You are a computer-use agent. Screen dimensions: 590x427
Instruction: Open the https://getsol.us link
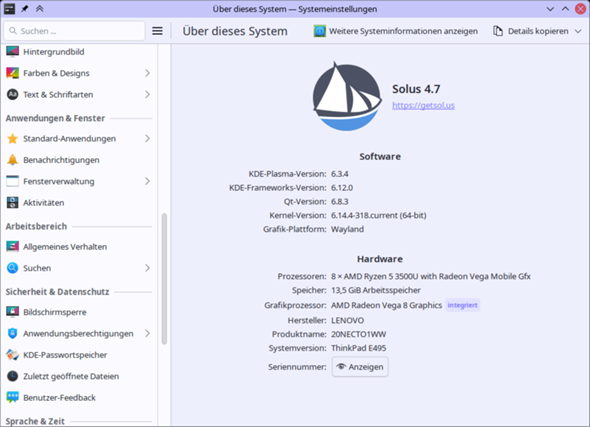pos(423,105)
